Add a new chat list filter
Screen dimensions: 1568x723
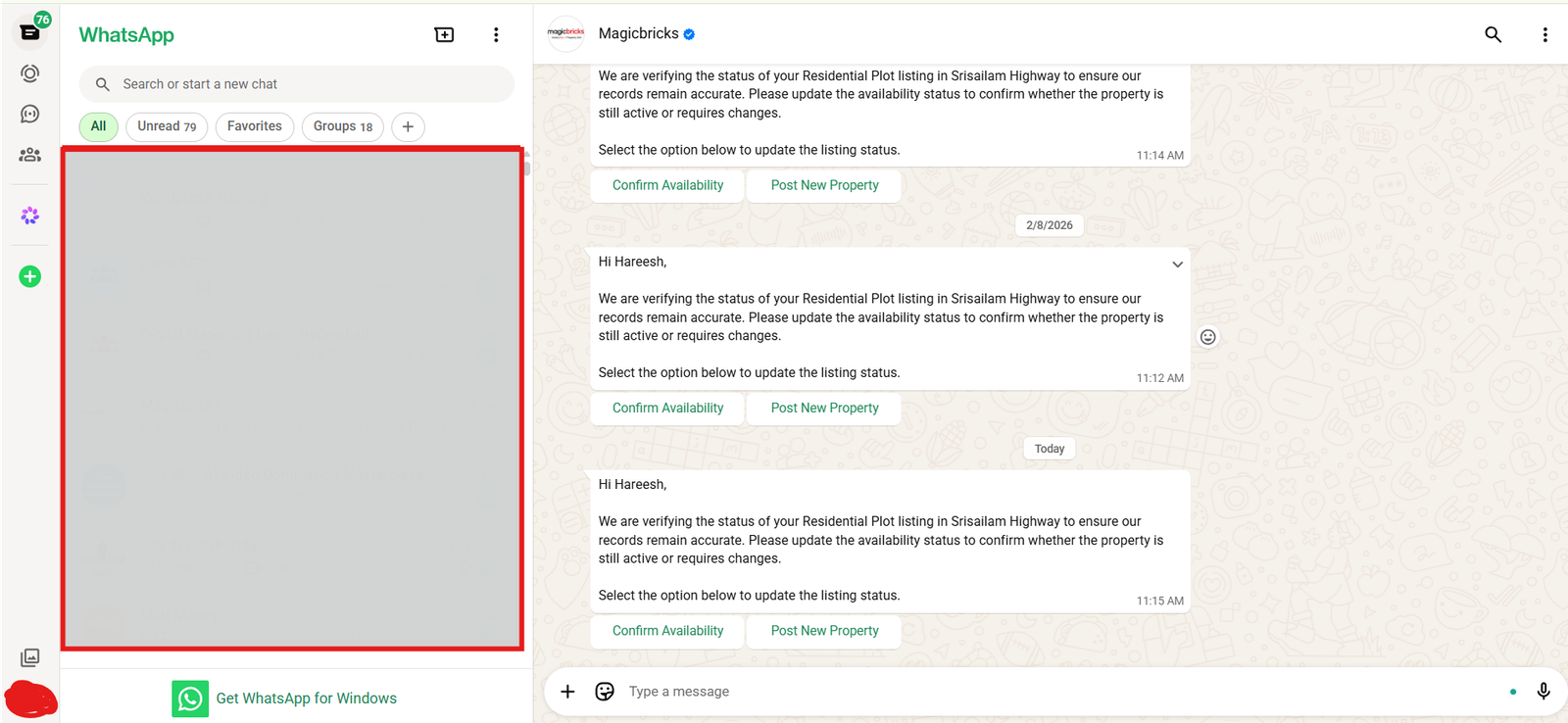[x=408, y=126]
